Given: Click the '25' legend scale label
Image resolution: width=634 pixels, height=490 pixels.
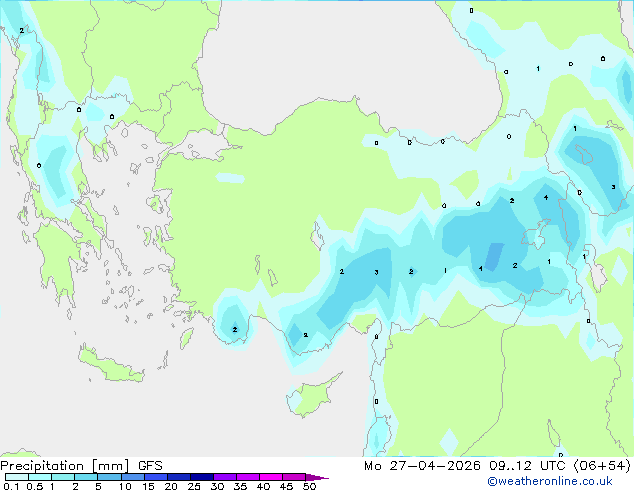Looking at the screenshot, I should pyautogui.click(x=194, y=486).
